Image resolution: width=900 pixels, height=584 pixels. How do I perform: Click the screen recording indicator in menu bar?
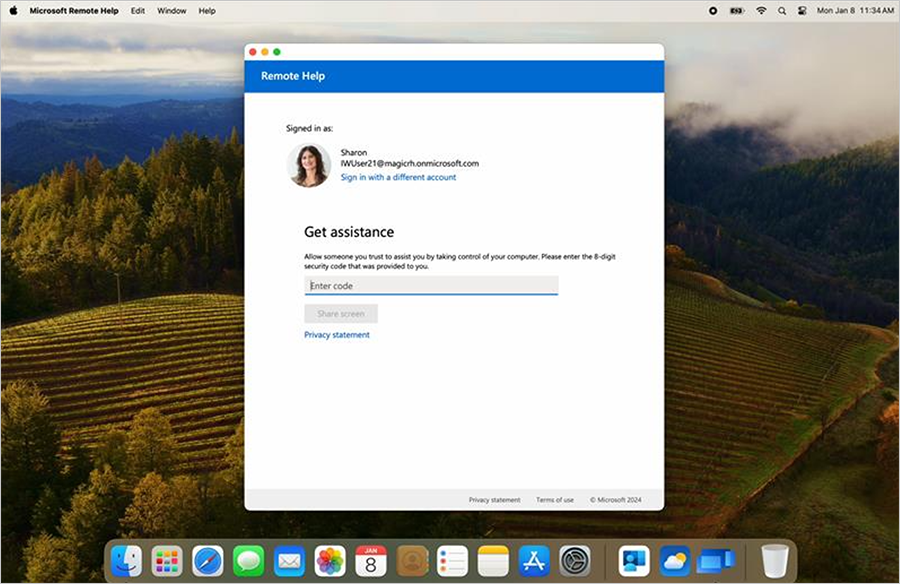point(713,10)
